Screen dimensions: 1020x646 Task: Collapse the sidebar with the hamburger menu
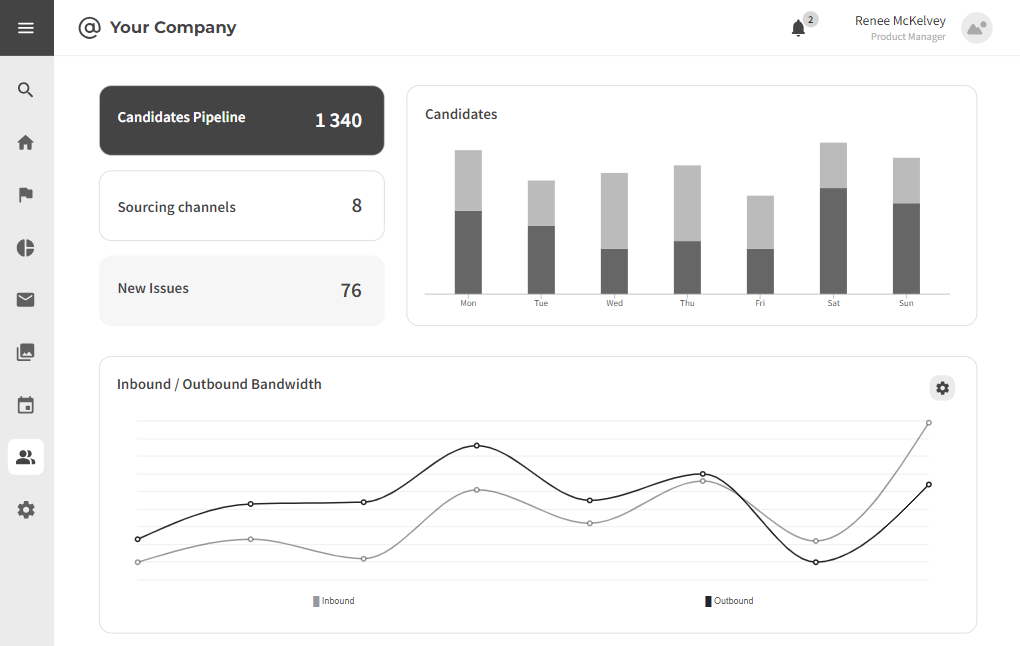[x=25, y=27]
